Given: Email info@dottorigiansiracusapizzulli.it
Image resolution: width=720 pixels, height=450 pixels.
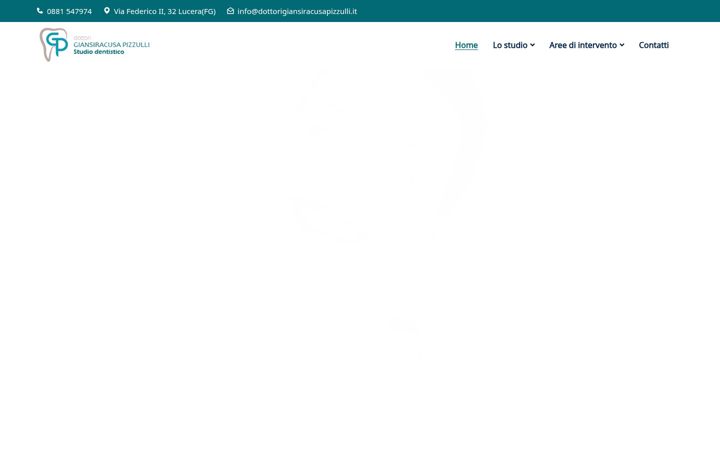Looking at the screenshot, I should 297,11.
